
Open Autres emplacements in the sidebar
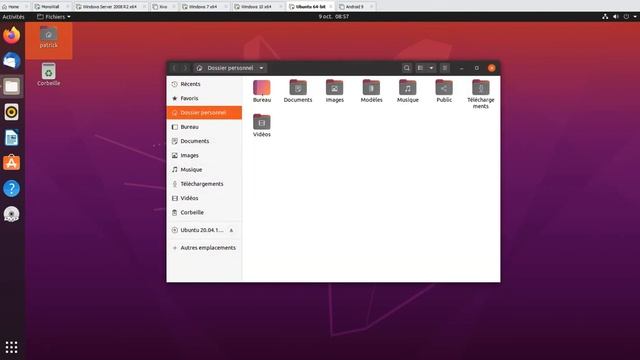[204, 248]
